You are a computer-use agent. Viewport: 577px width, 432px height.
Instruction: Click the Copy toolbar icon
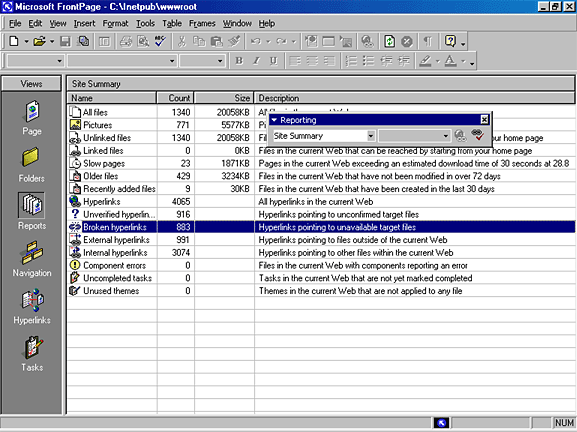point(199,41)
